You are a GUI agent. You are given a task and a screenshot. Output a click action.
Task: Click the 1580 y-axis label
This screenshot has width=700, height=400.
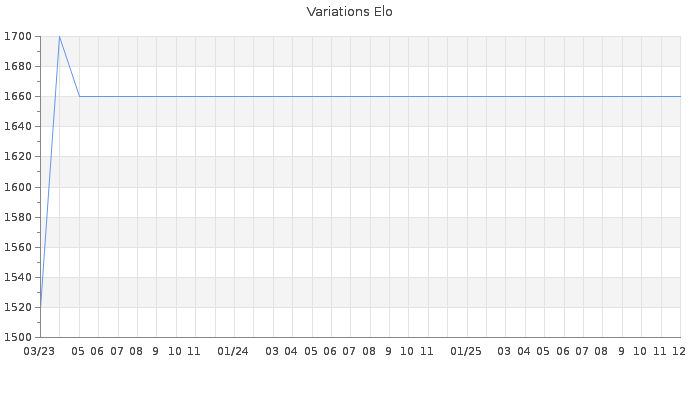(19, 217)
